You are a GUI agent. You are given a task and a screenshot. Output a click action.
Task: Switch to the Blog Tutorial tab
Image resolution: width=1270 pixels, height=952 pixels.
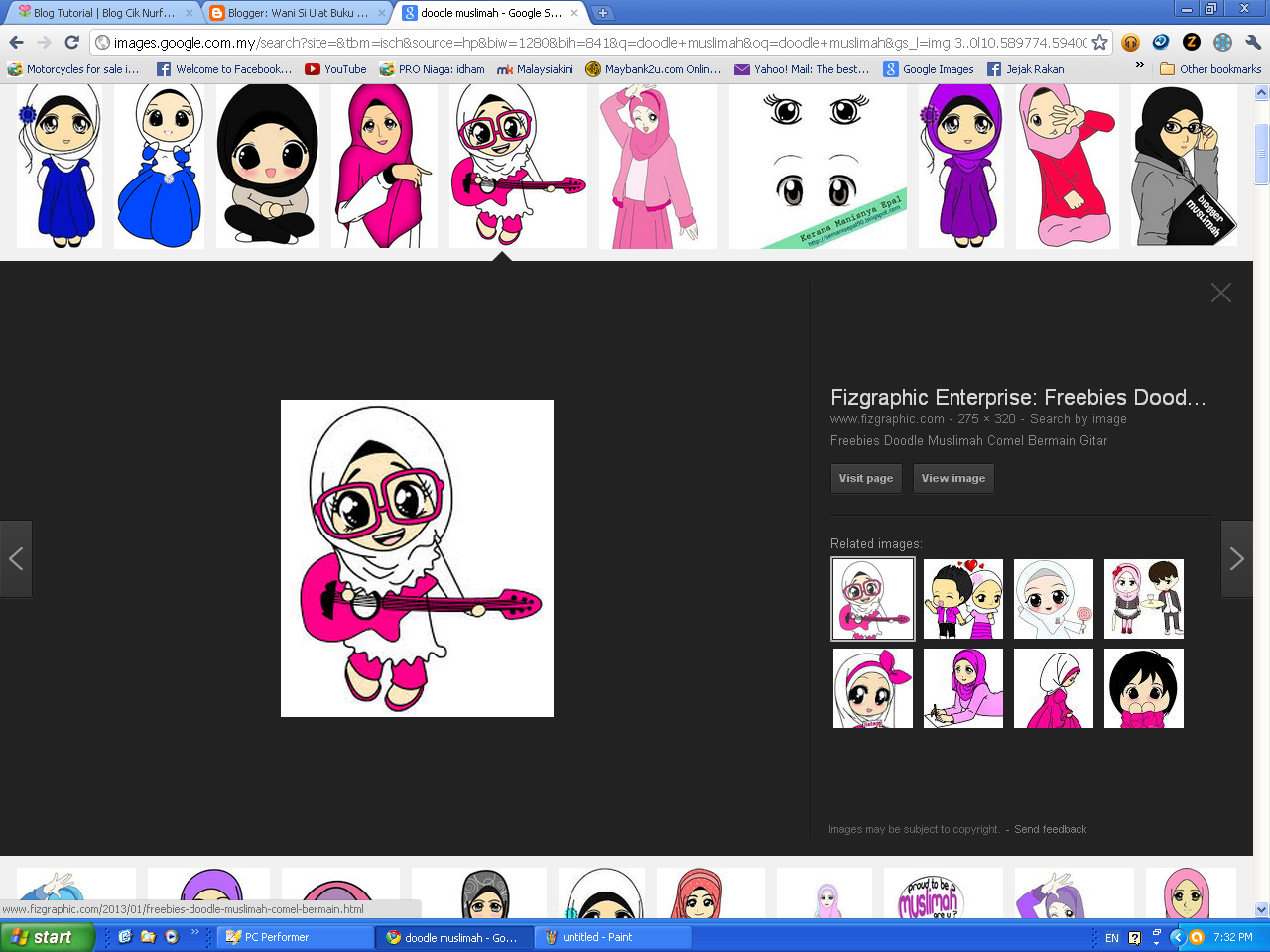[x=103, y=13]
